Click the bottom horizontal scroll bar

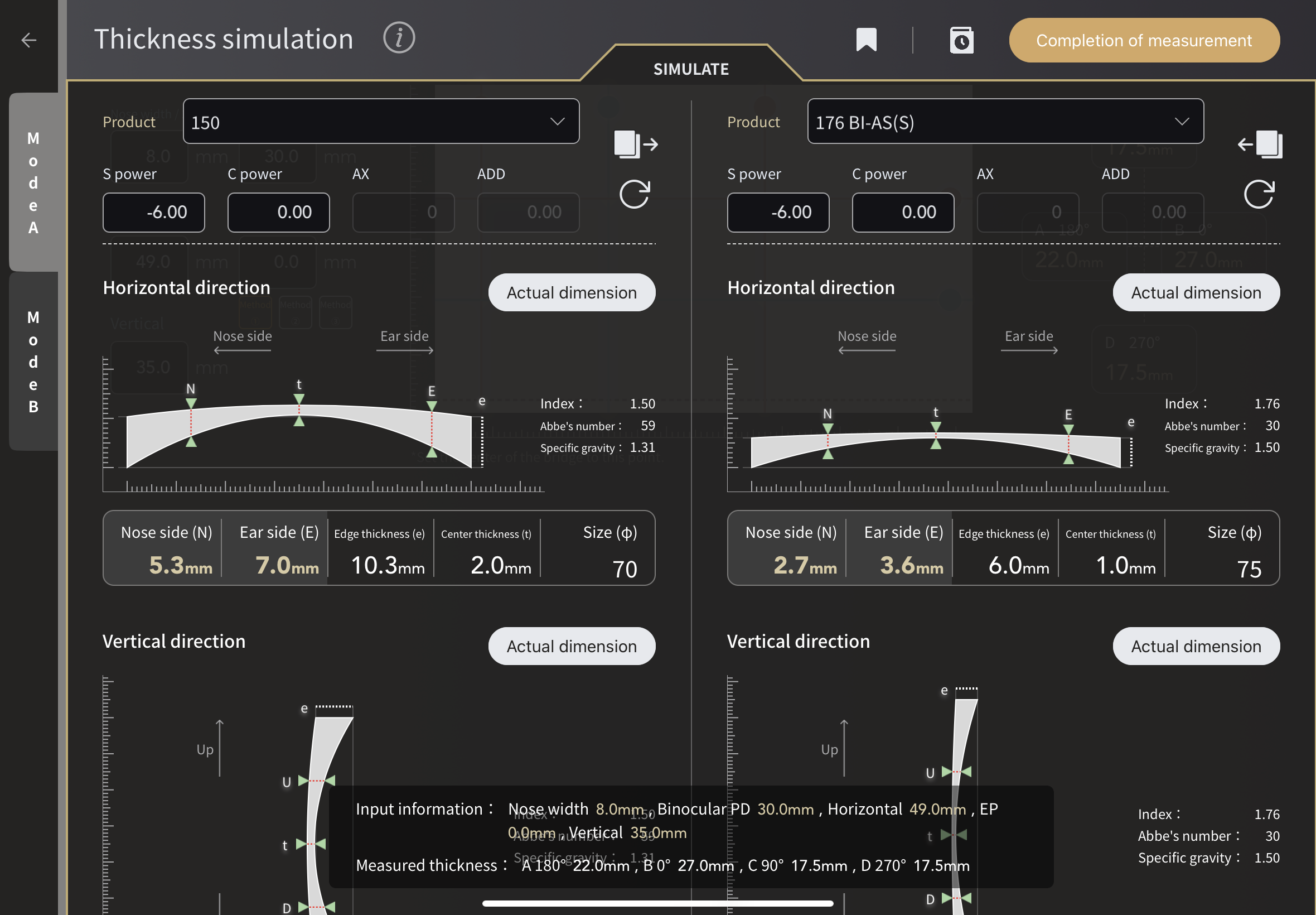(657, 903)
